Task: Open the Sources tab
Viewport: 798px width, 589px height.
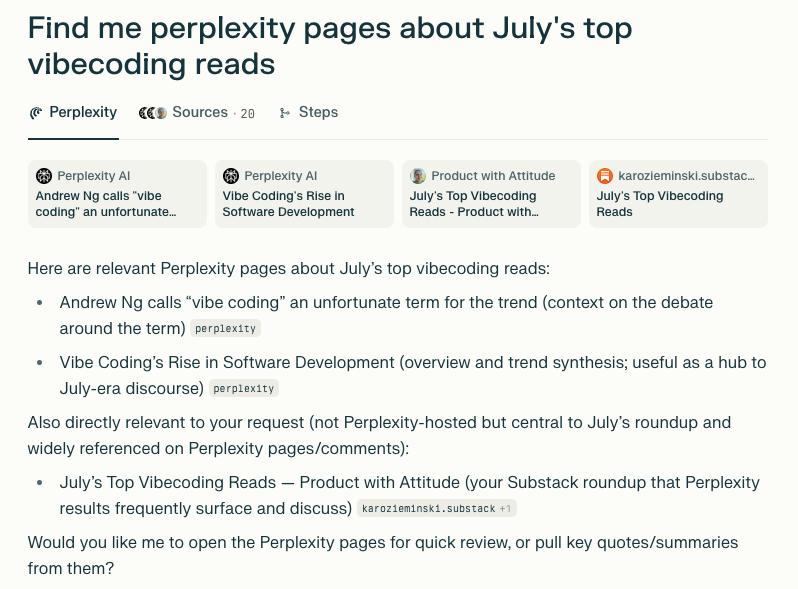Action: click(196, 113)
